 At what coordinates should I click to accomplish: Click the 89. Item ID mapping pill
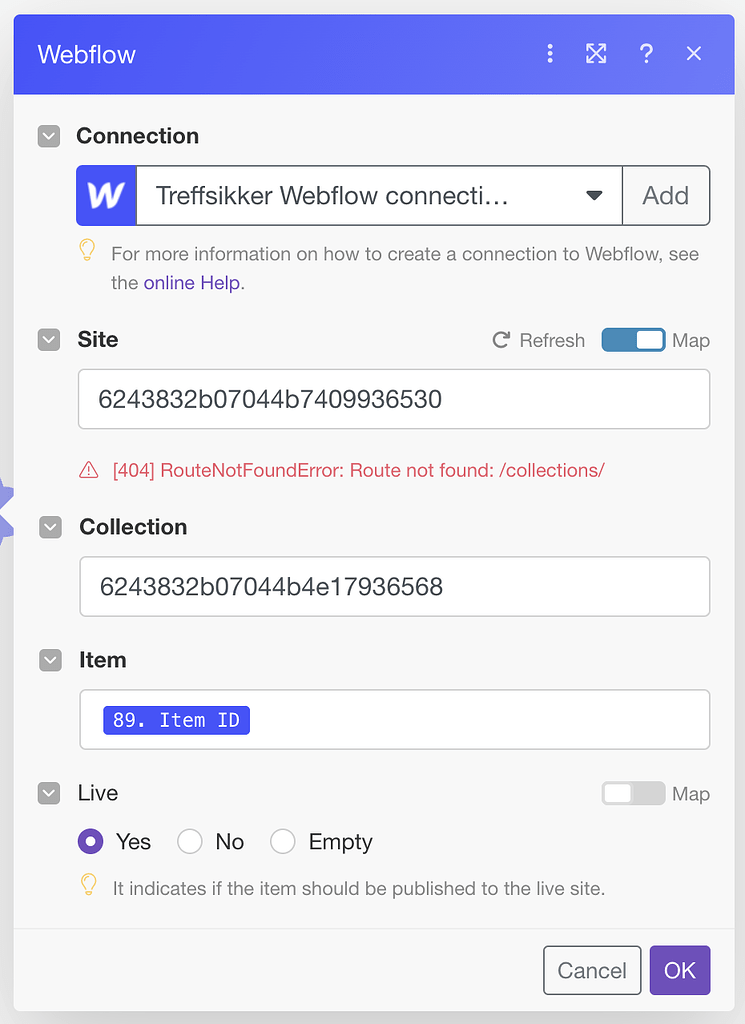coord(176,719)
